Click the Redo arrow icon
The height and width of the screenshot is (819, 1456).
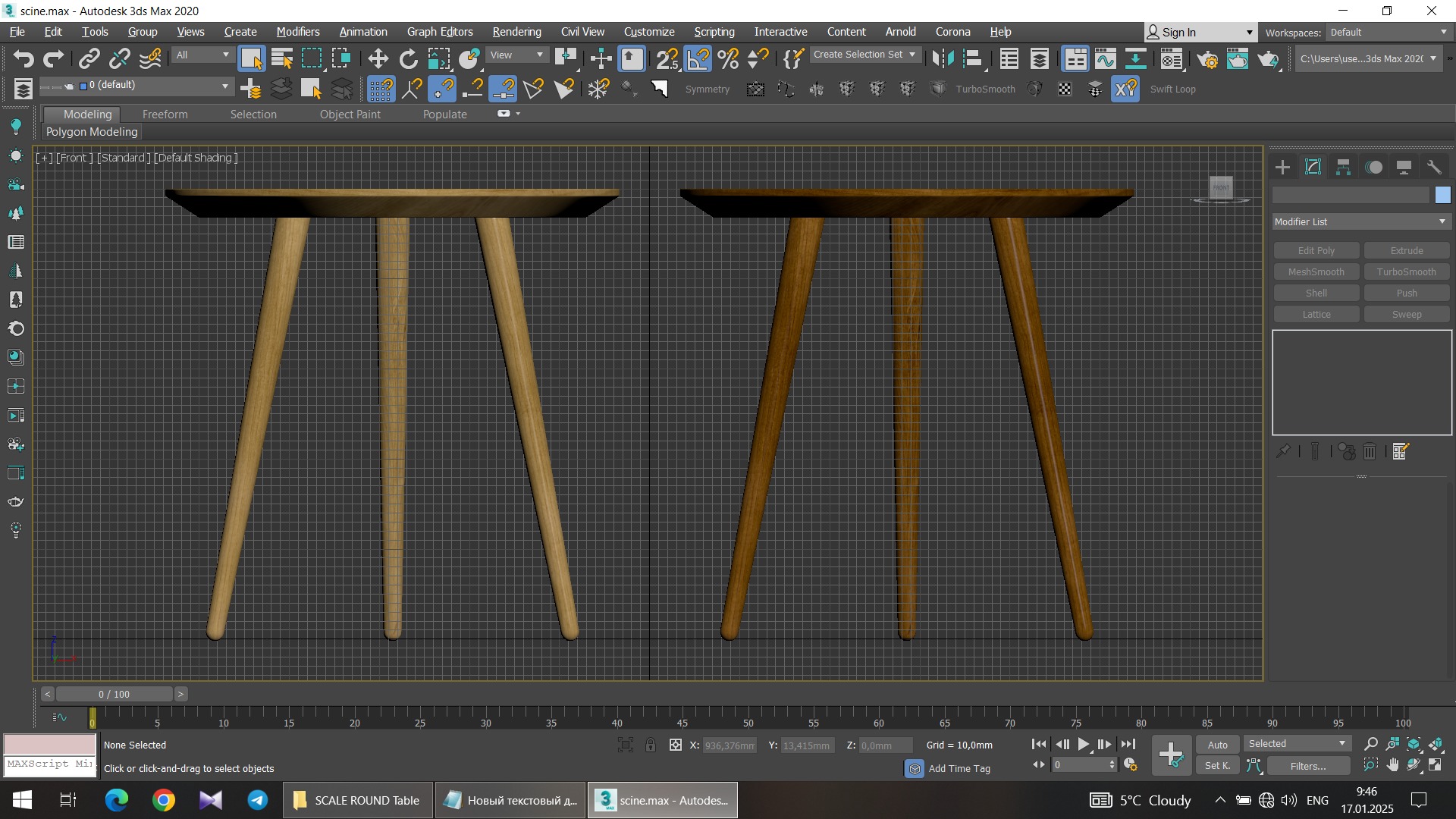54,58
